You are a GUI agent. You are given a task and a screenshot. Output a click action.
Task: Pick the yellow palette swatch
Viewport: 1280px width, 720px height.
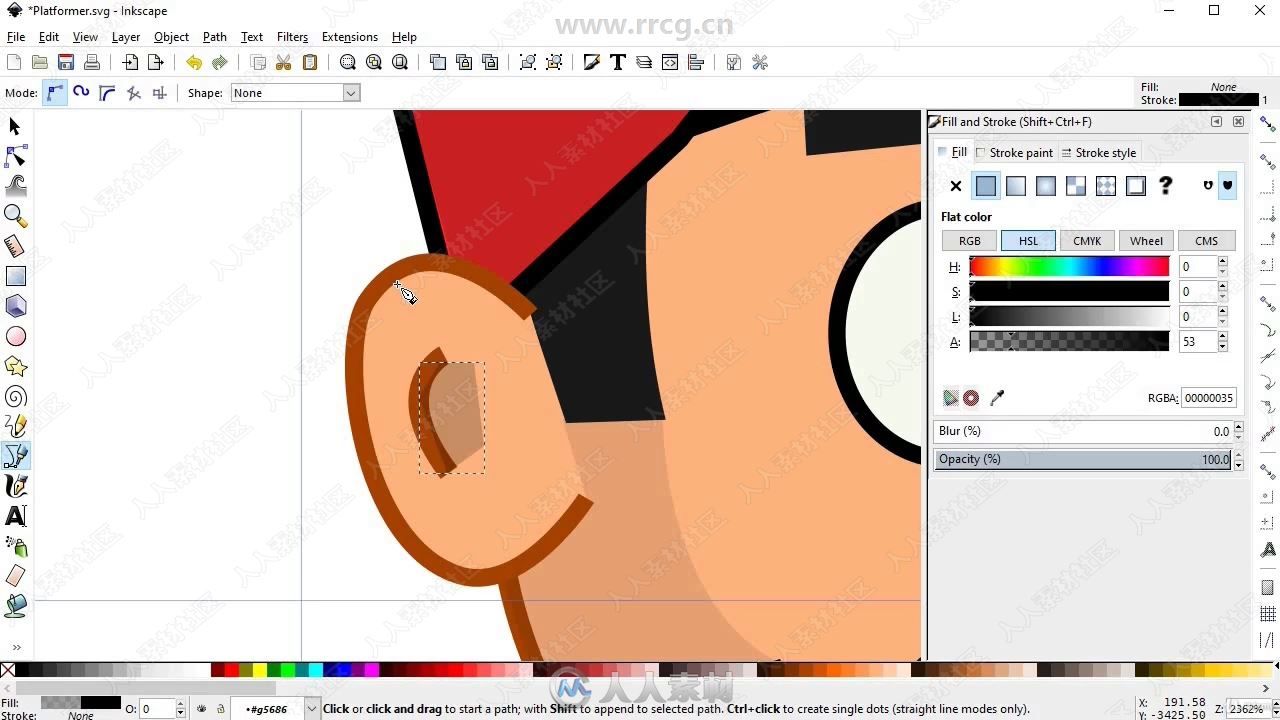pyautogui.click(x=260, y=670)
